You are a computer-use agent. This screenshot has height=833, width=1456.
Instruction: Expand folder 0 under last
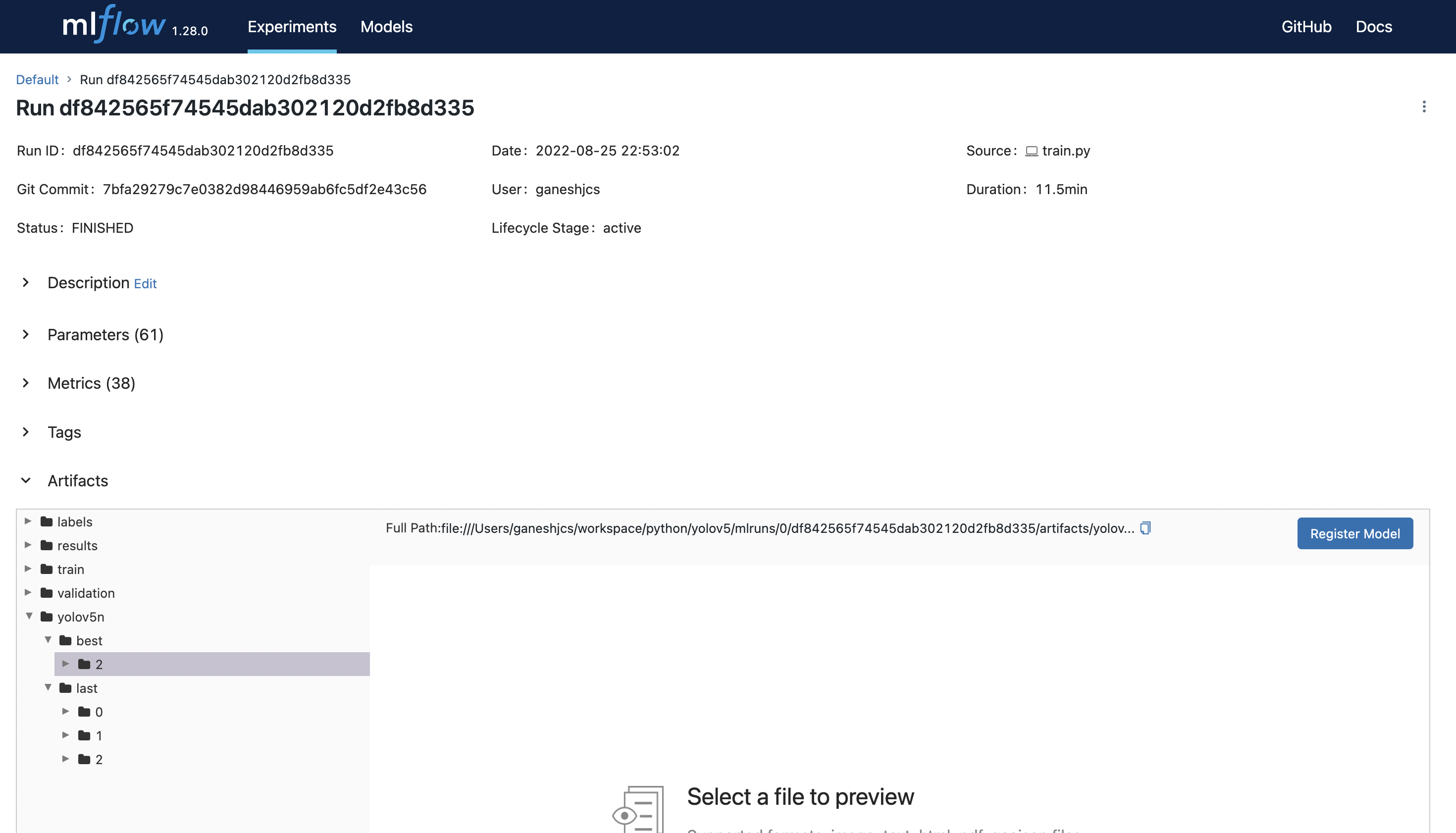click(x=65, y=711)
